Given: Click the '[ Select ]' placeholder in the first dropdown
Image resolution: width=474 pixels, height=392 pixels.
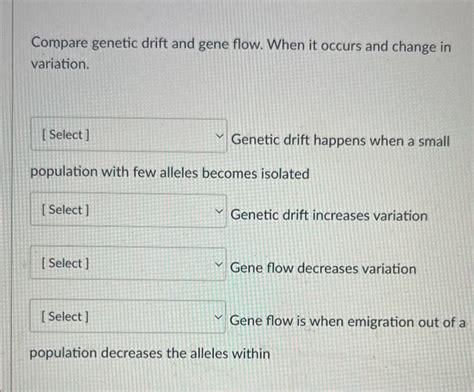Looking at the screenshot, I should (x=66, y=135).
